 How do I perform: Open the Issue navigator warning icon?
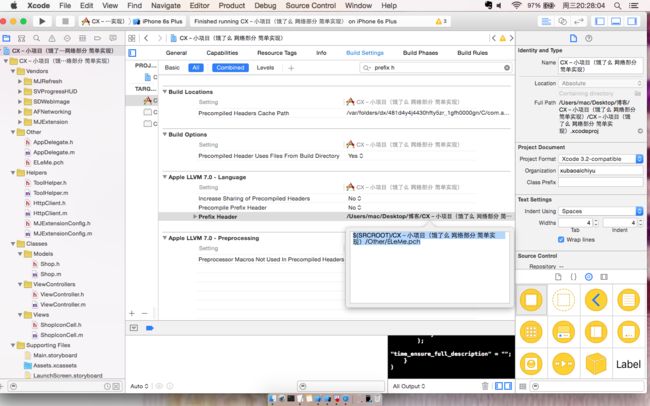click(52, 38)
